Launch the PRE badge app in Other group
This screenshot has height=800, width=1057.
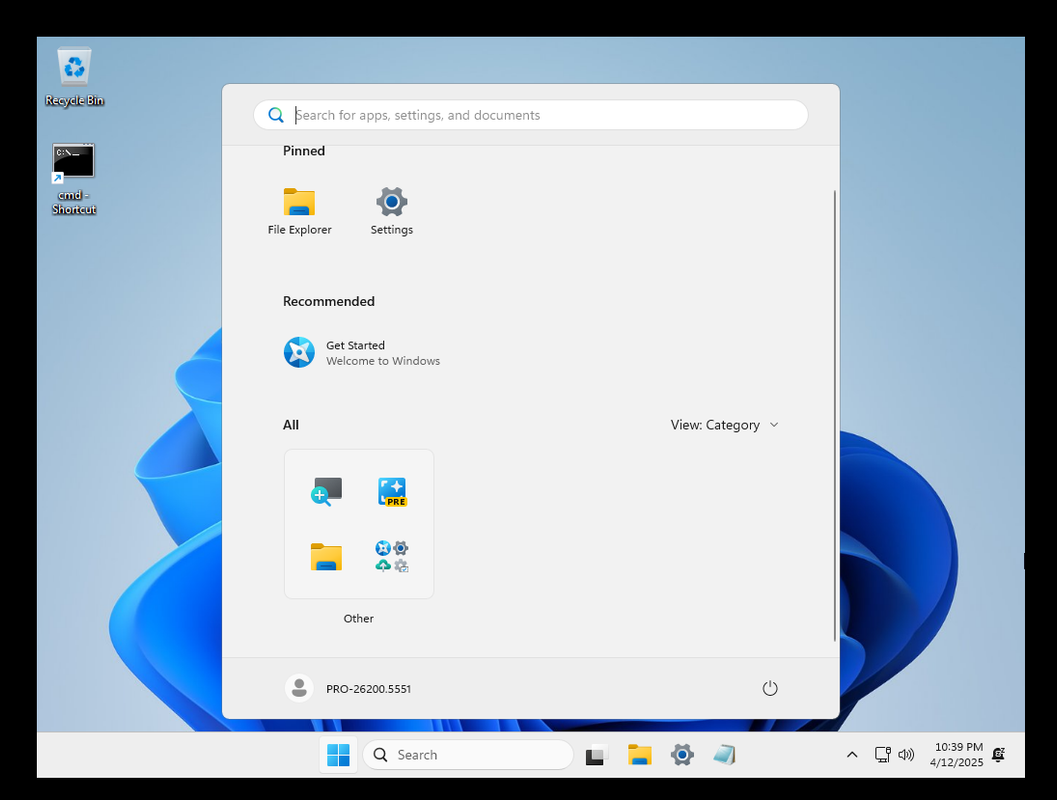[392, 491]
